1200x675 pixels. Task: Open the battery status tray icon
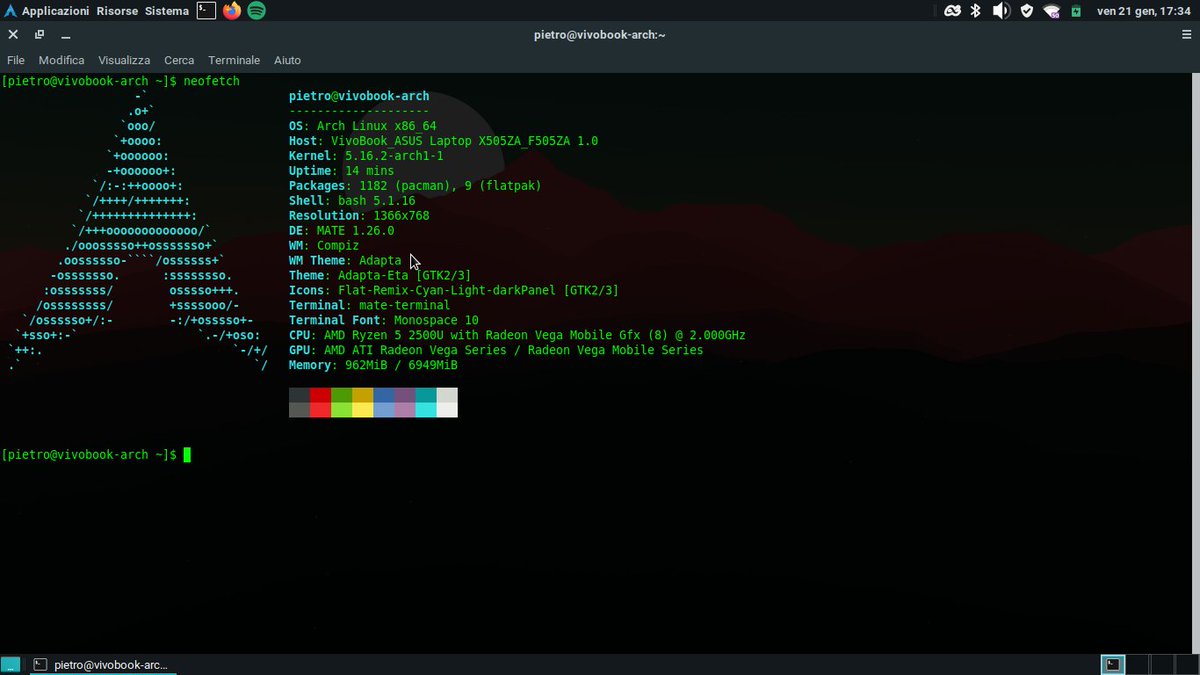point(1076,11)
